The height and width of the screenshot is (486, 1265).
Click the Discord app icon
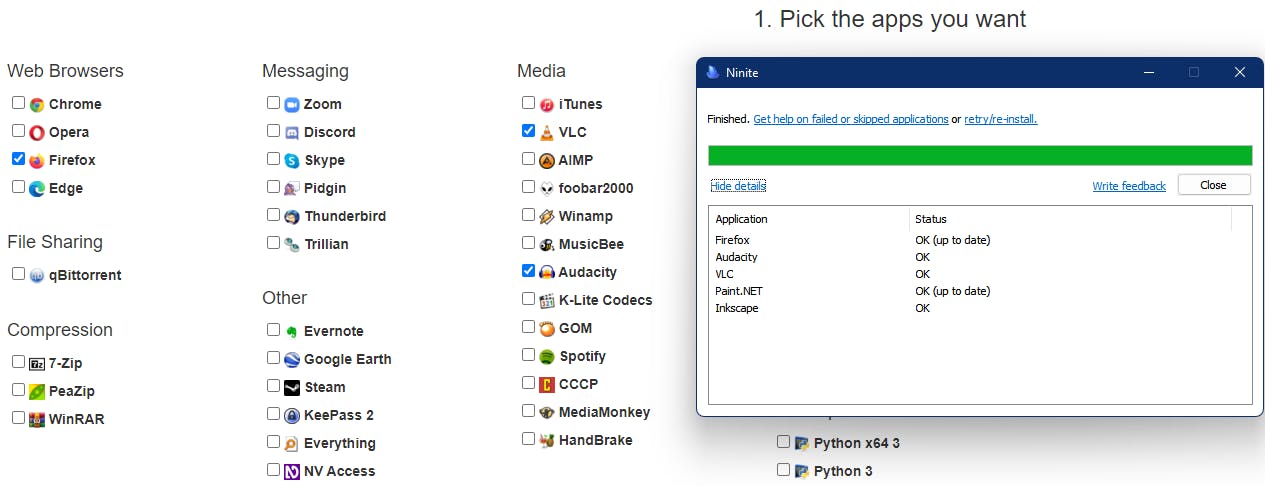pyautogui.click(x=292, y=132)
